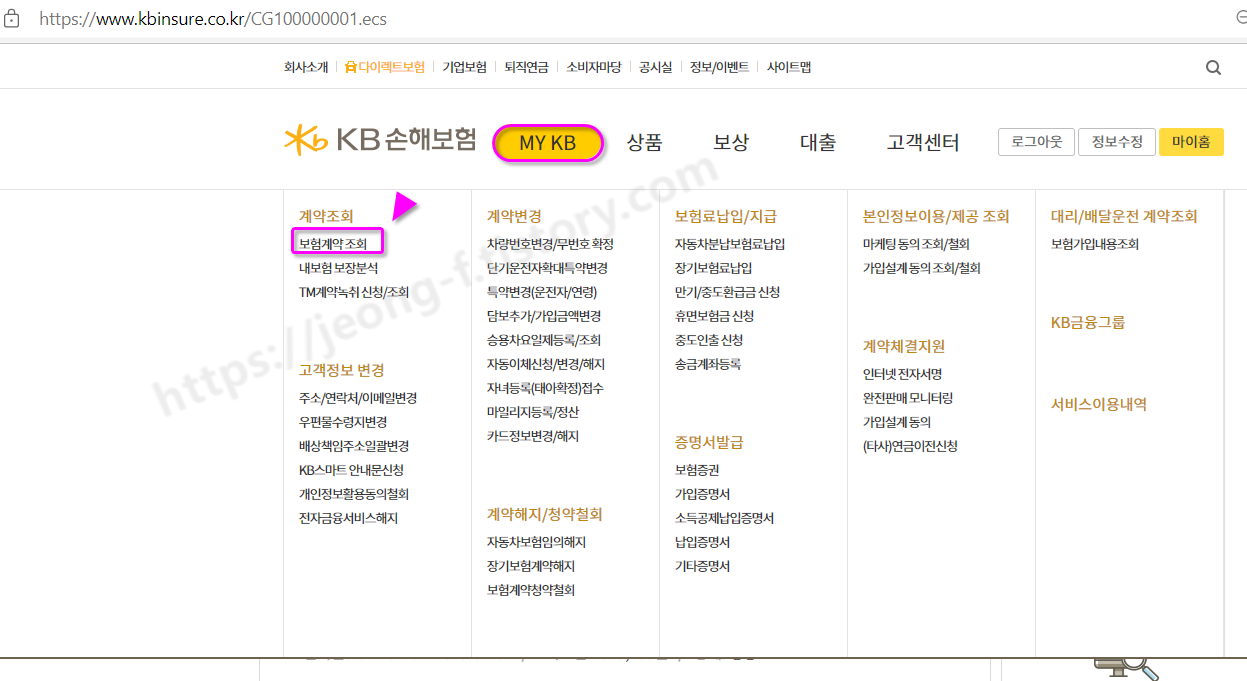Click the search magnifier icon
The height and width of the screenshot is (681, 1247).
tap(1213, 68)
